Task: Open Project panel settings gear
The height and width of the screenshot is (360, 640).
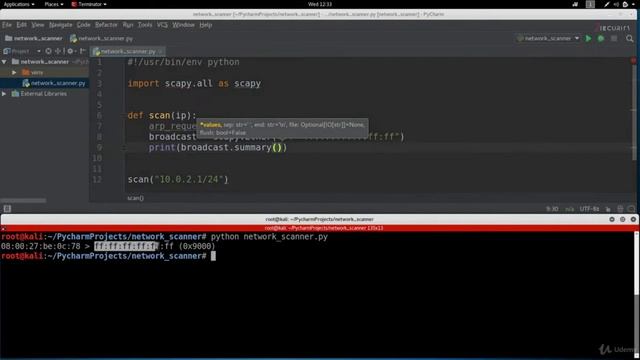Action: (x=70, y=51)
